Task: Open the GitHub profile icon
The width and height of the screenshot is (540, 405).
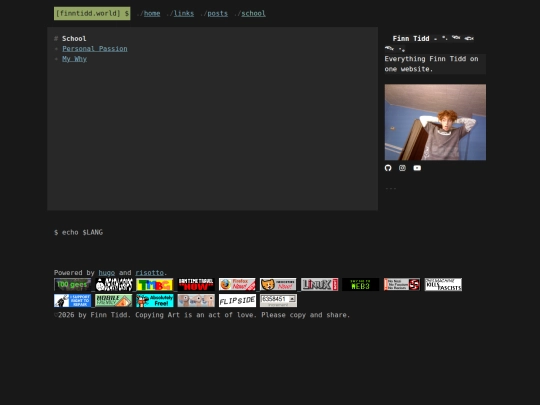Action: pyautogui.click(x=388, y=168)
